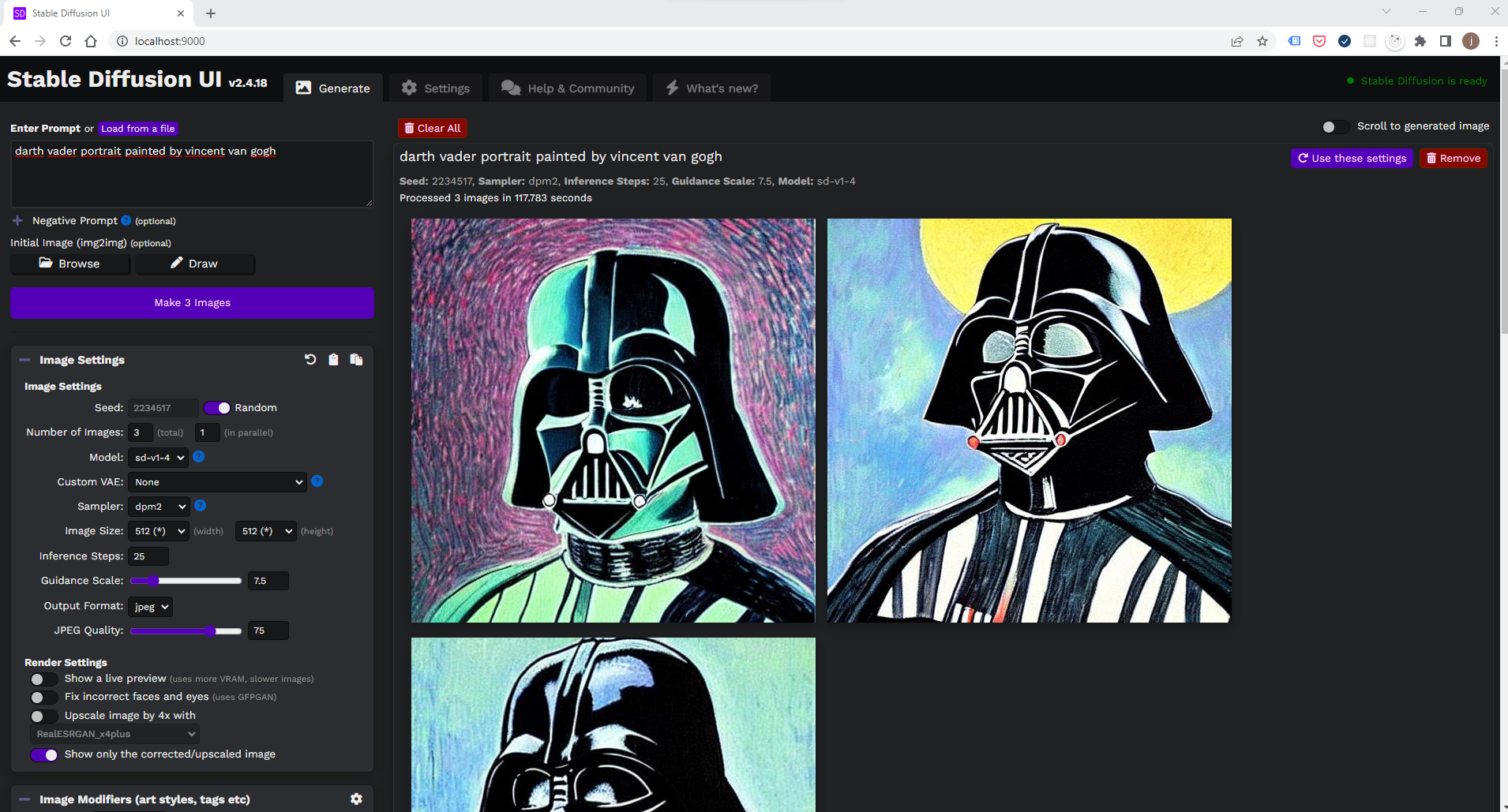This screenshot has height=812, width=1508.
Task: Open the Image Modifiers gear settings
Action: tap(356, 799)
